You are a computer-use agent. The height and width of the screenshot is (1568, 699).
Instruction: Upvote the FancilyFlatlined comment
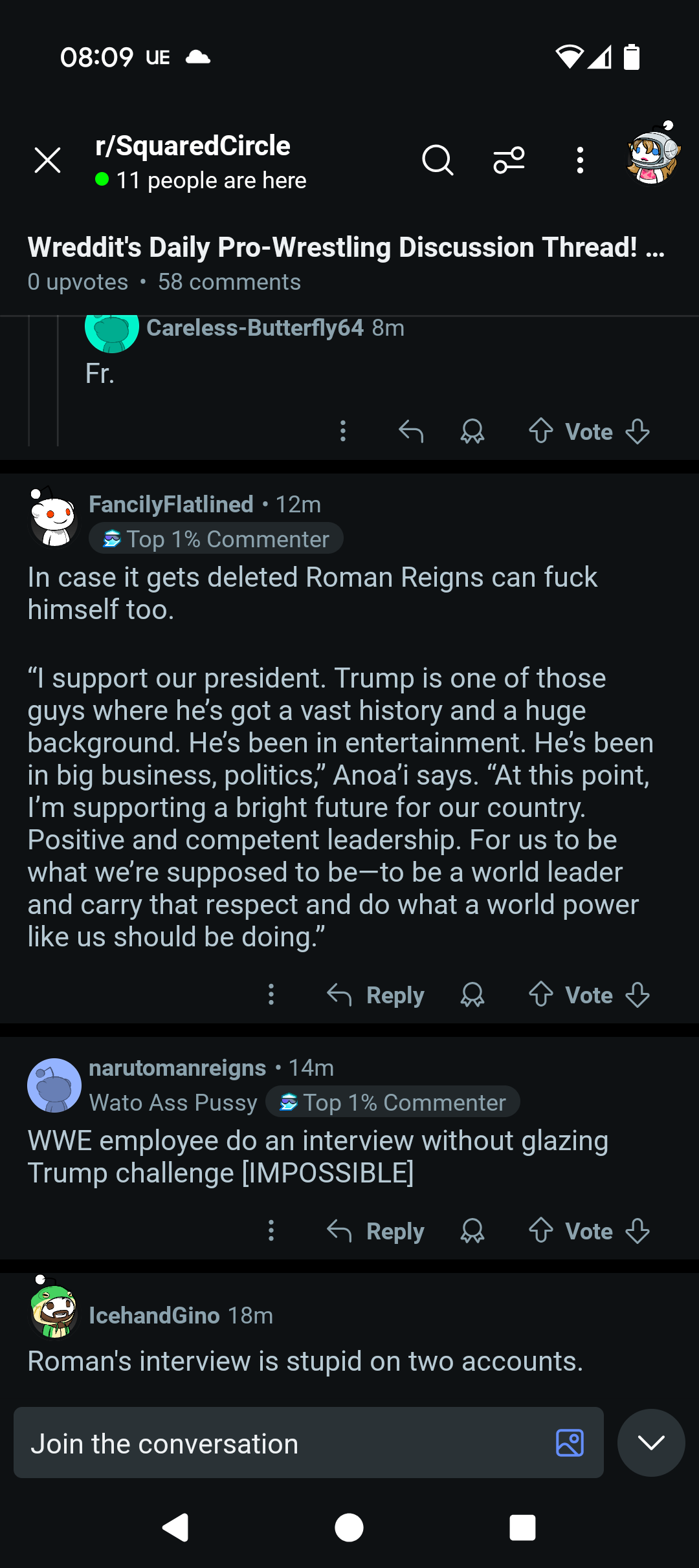[x=541, y=994]
